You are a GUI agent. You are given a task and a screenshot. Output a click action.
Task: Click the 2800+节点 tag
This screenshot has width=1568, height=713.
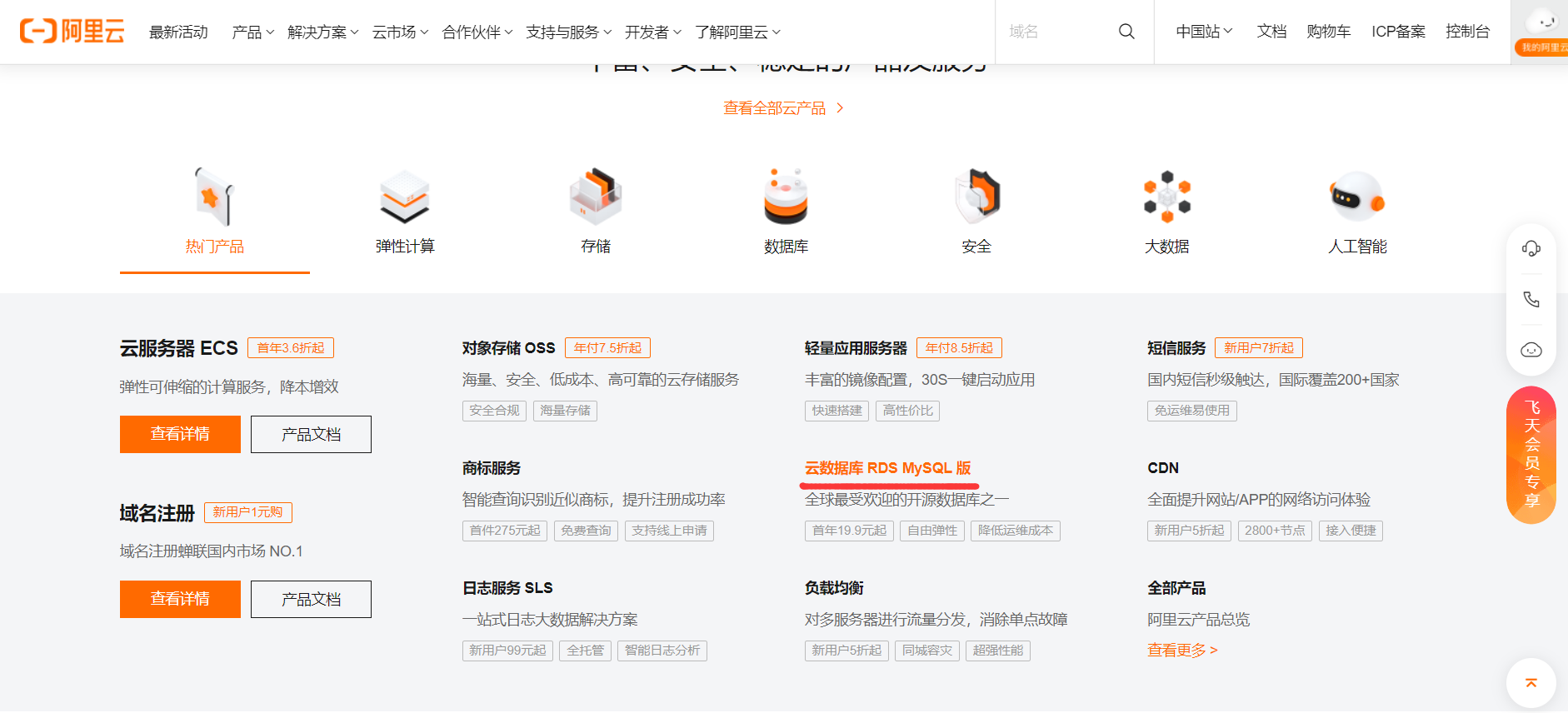[x=1275, y=531]
